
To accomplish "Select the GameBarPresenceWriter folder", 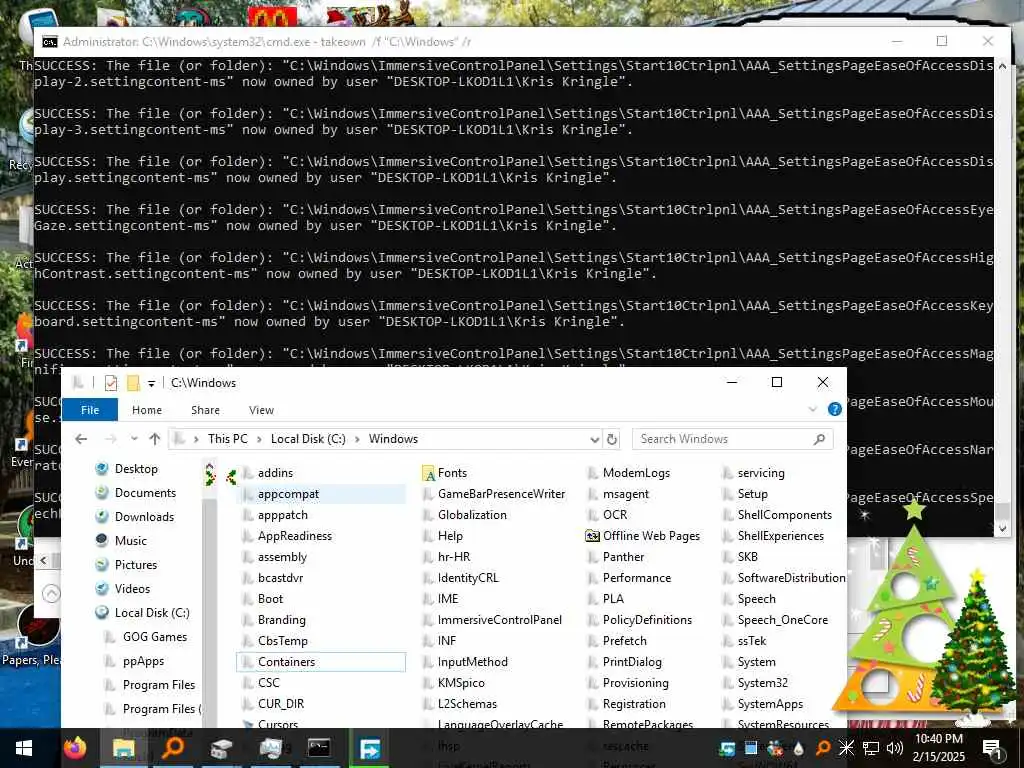I will click(x=501, y=494).
